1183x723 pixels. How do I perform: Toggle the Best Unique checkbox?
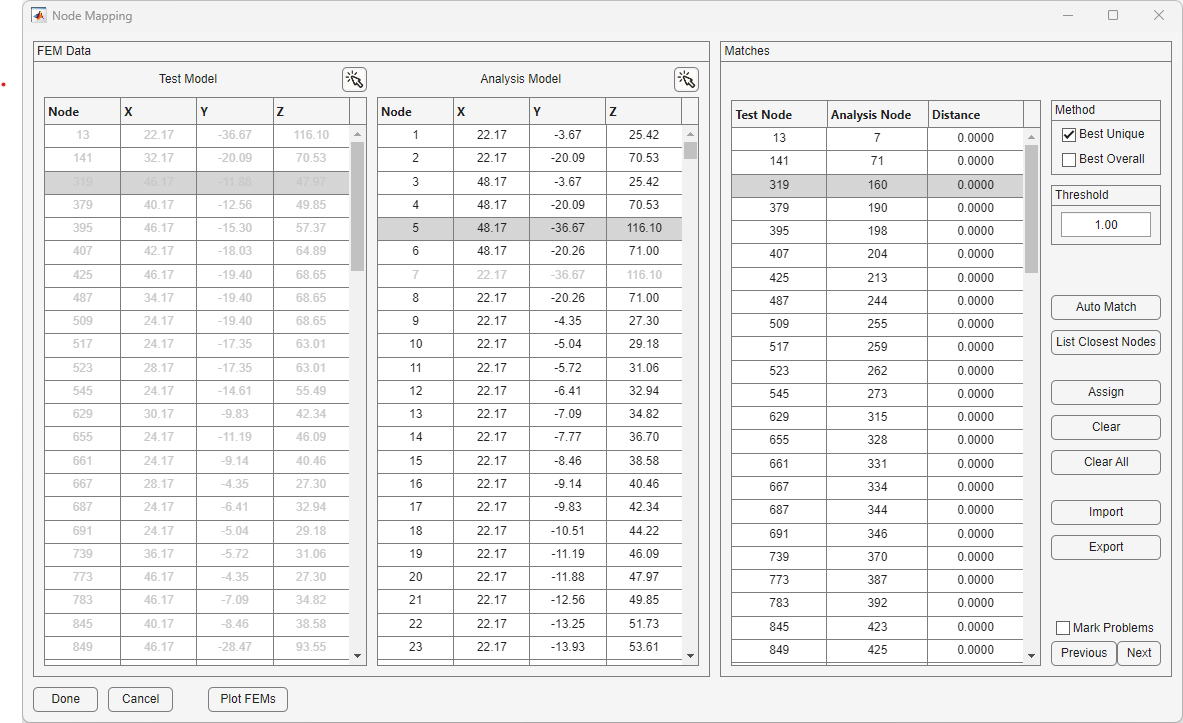click(1068, 134)
